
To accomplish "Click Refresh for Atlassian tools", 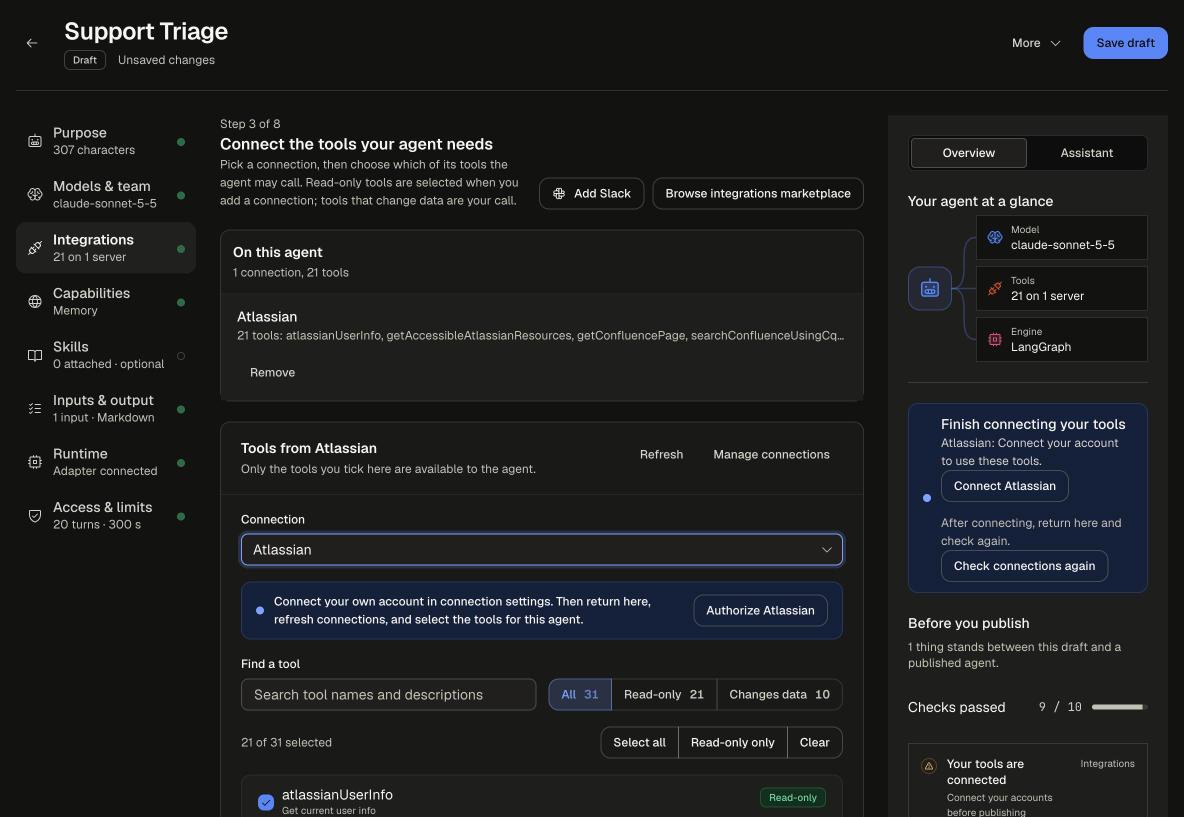I will click(x=661, y=455).
